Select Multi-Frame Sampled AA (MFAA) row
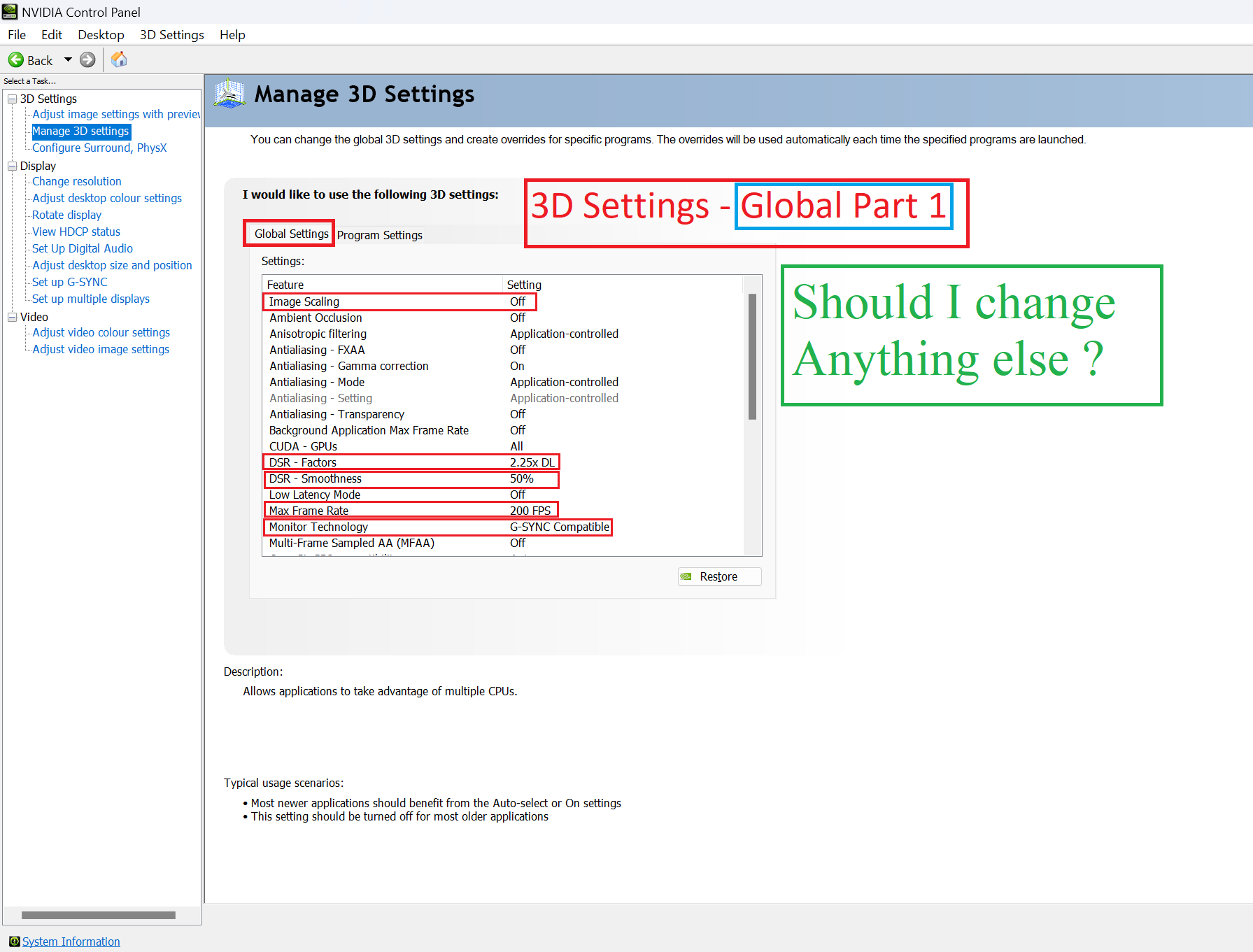1253x952 pixels. point(502,543)
